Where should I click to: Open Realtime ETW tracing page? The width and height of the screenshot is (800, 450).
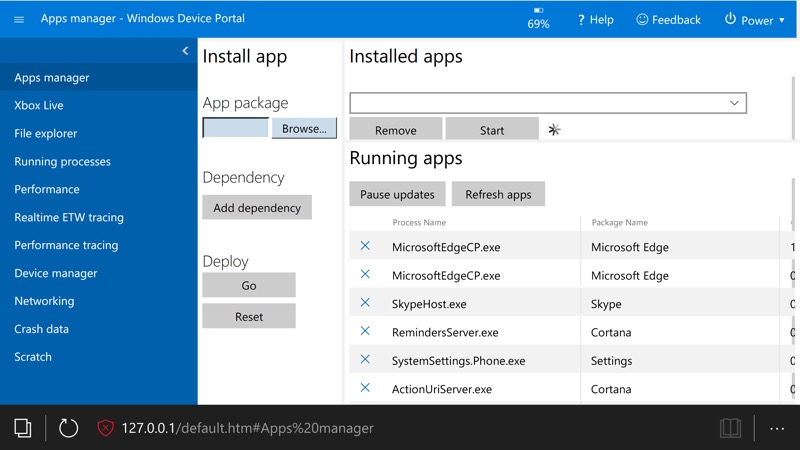(69, 217)
